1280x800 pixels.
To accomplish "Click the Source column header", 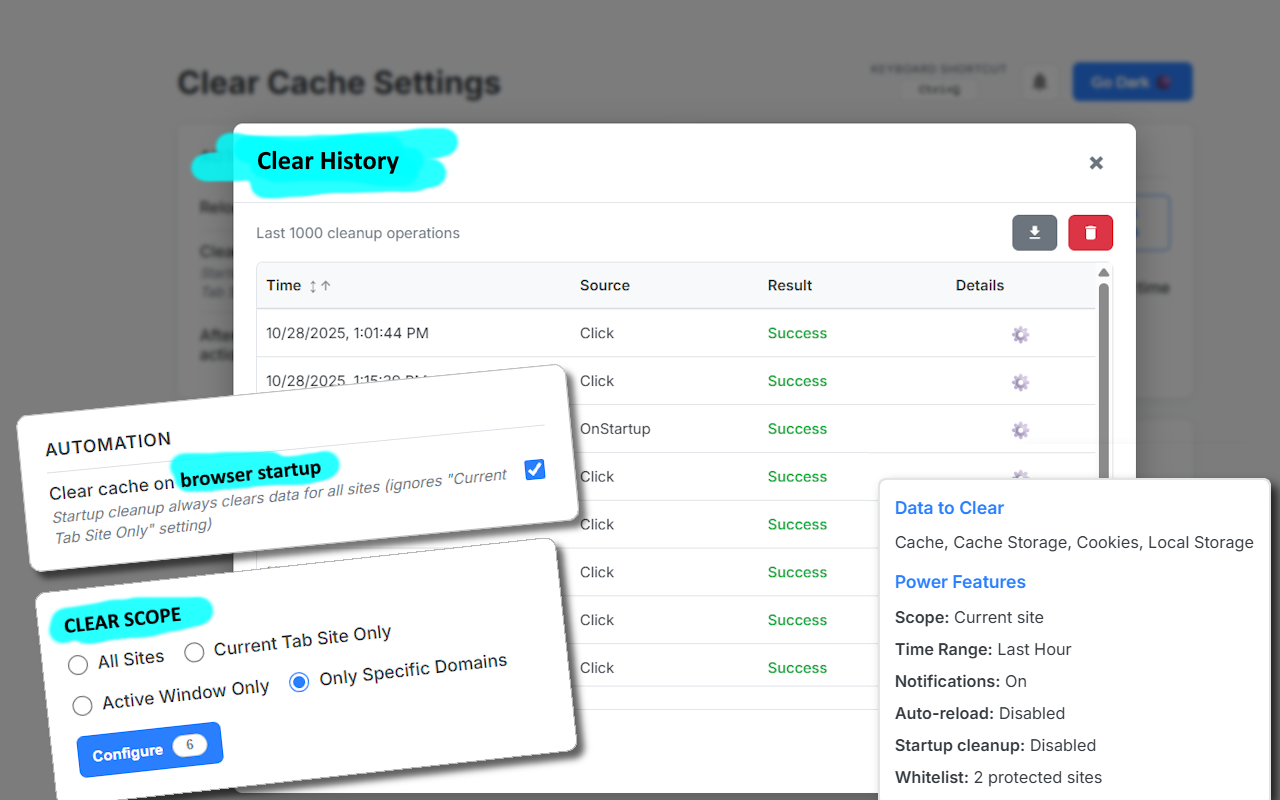I will click(605, 286).
